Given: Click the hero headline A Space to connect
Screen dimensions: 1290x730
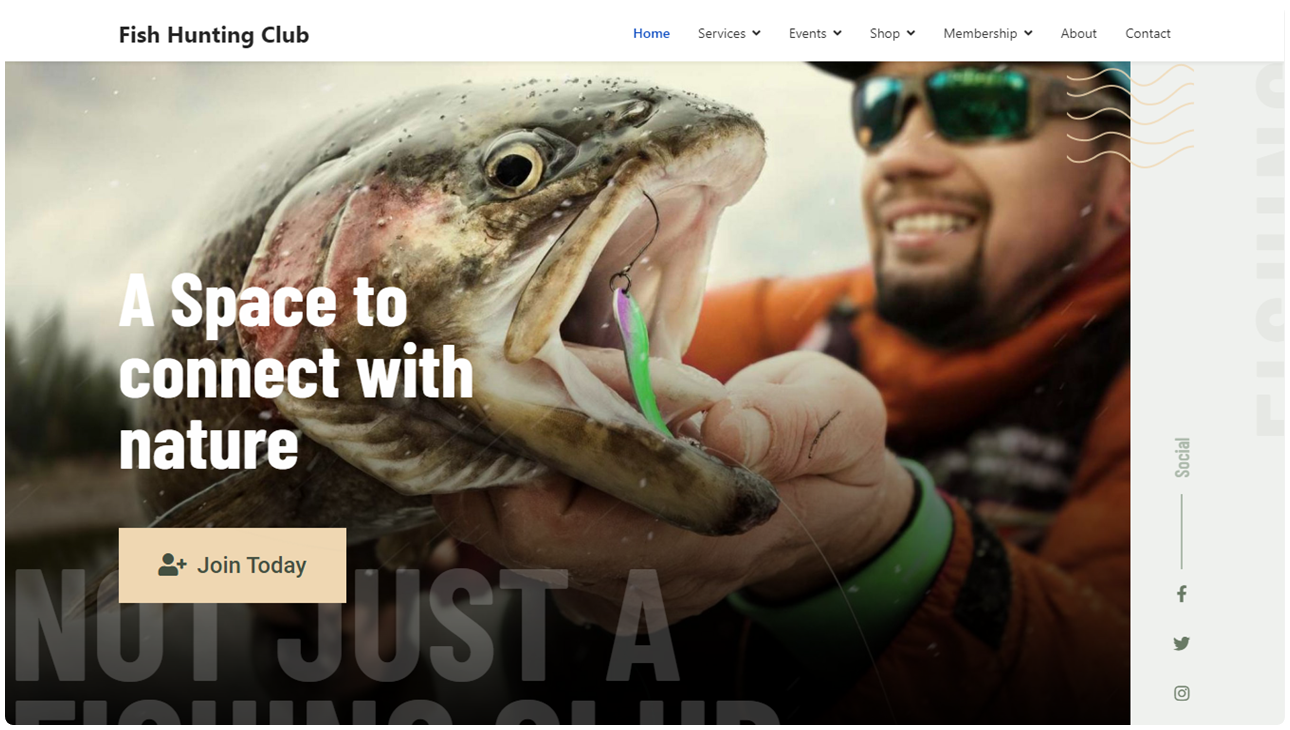Looking at the screenshot, I should [x=296, y=372].
